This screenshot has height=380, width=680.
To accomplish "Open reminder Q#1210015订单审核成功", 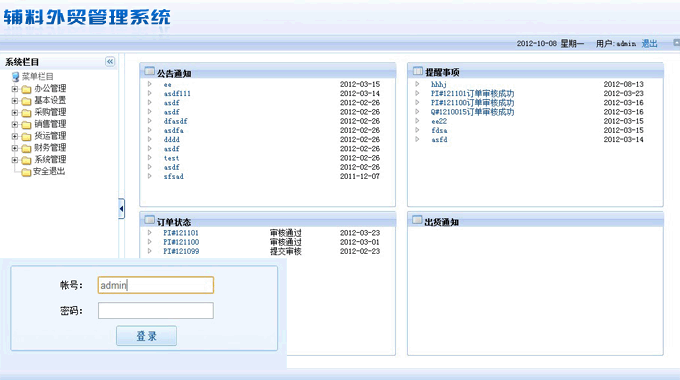I will click(472, 112).
